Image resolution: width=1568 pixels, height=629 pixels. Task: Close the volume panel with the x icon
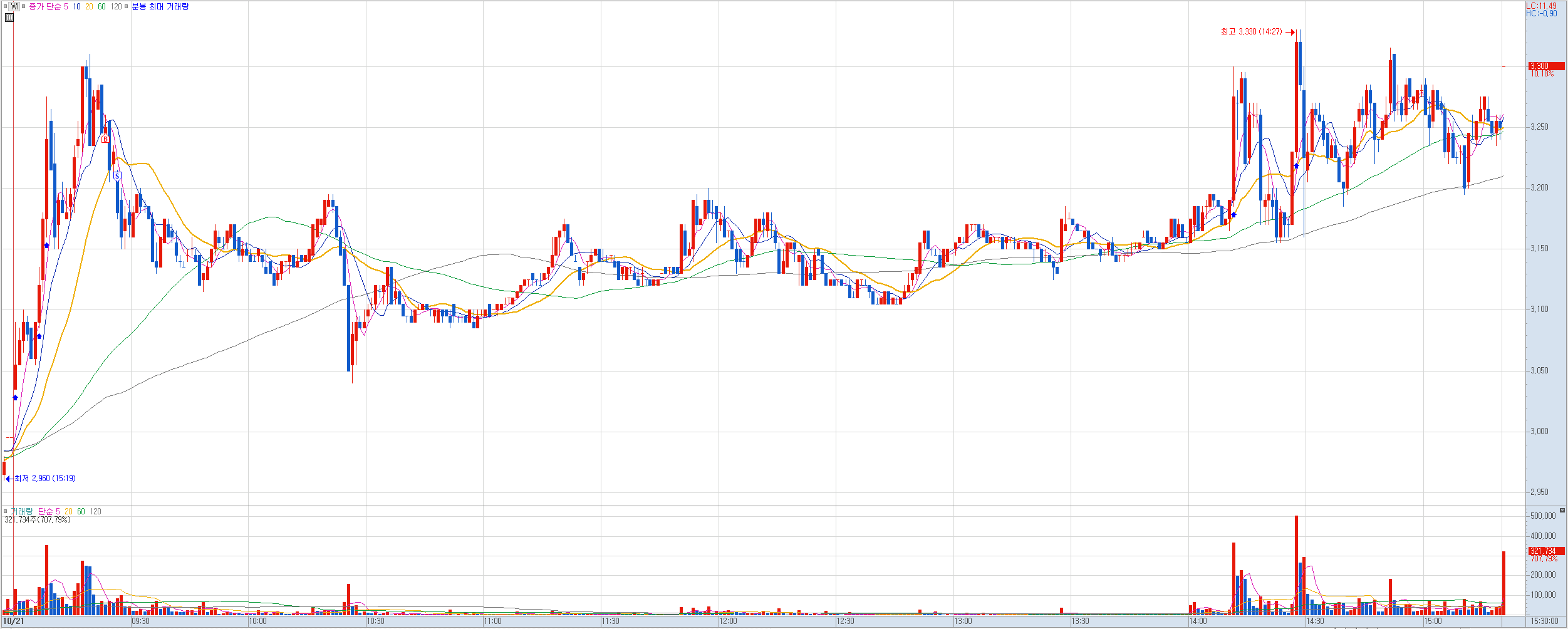click(1562, 511)
